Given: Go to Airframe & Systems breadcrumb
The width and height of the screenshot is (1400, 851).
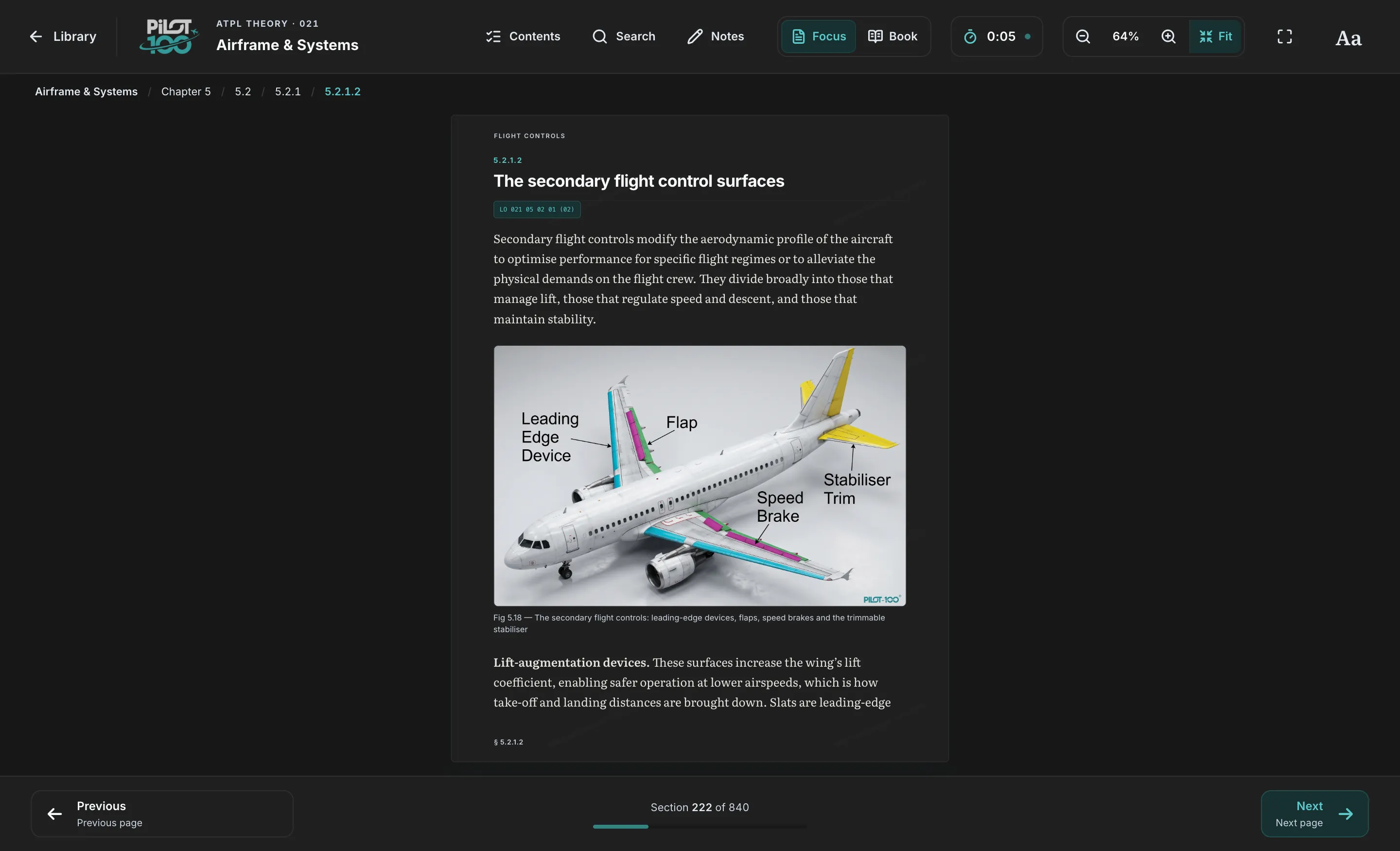Looking at the screenshot, I should 87,91.
